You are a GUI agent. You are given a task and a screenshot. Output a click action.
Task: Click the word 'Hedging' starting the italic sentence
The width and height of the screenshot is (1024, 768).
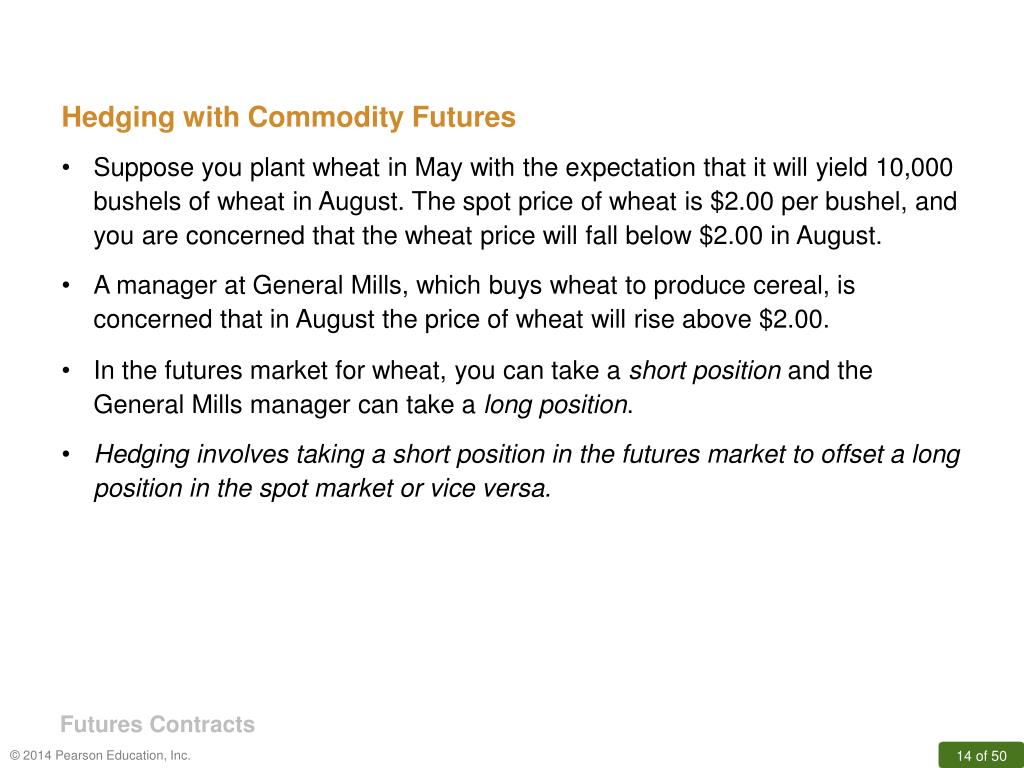pyautogui.click(x=142, y=455)
